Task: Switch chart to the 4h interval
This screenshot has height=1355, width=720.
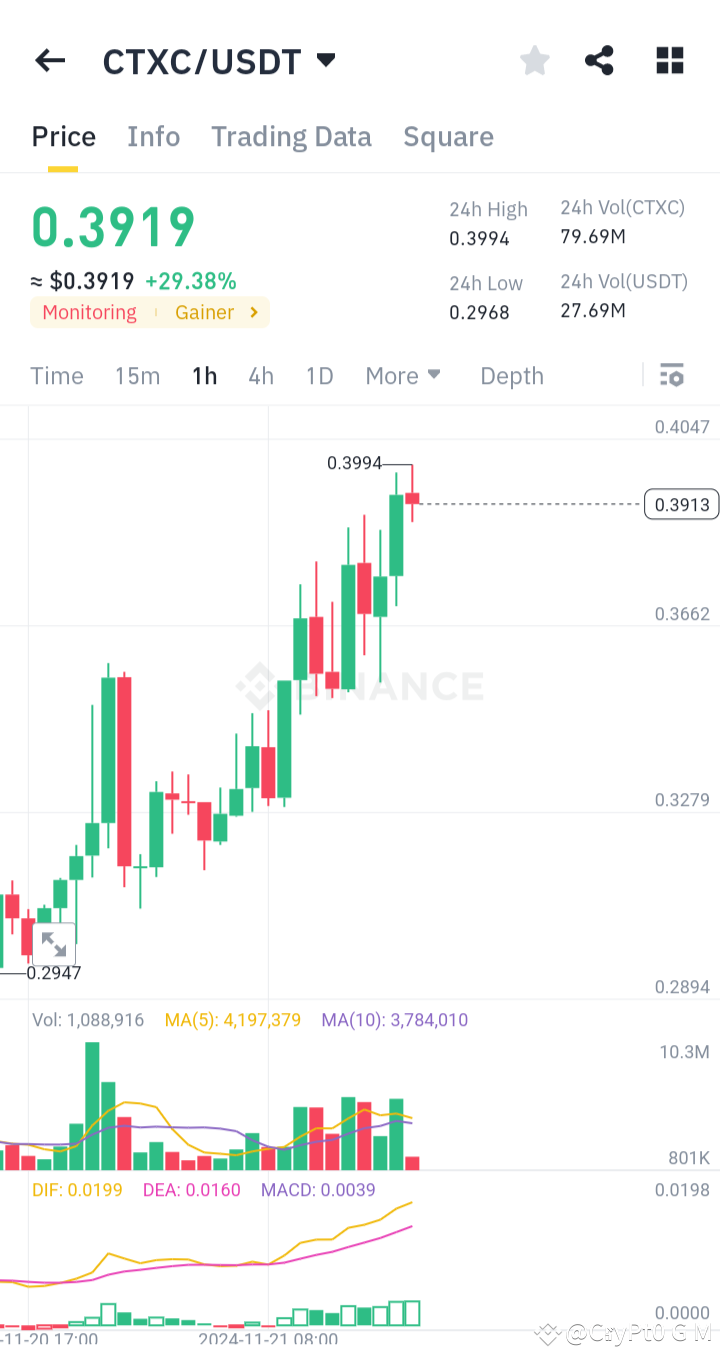Action: tap(261, 375)
